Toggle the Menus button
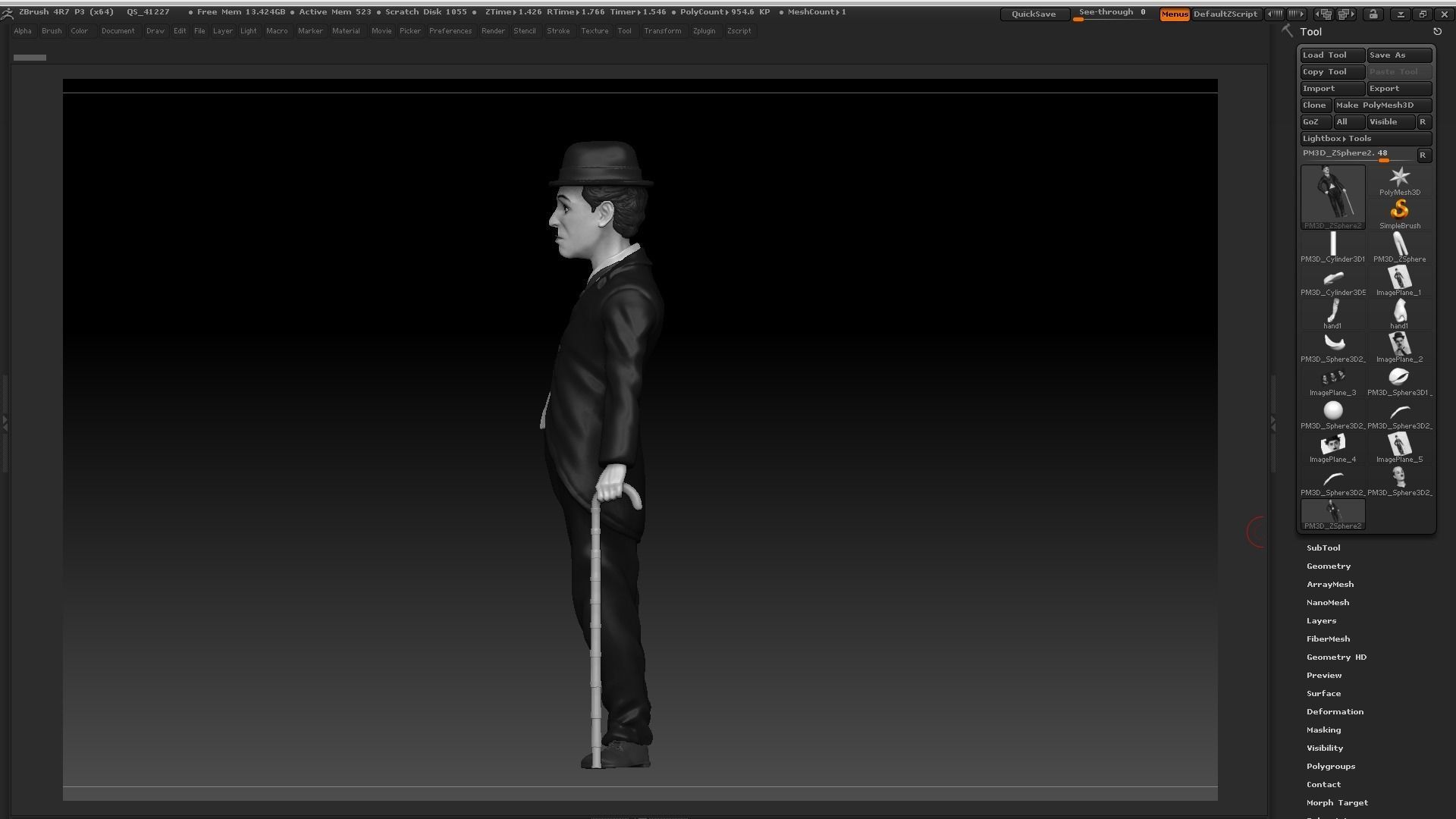 (x=1175, y=14)
